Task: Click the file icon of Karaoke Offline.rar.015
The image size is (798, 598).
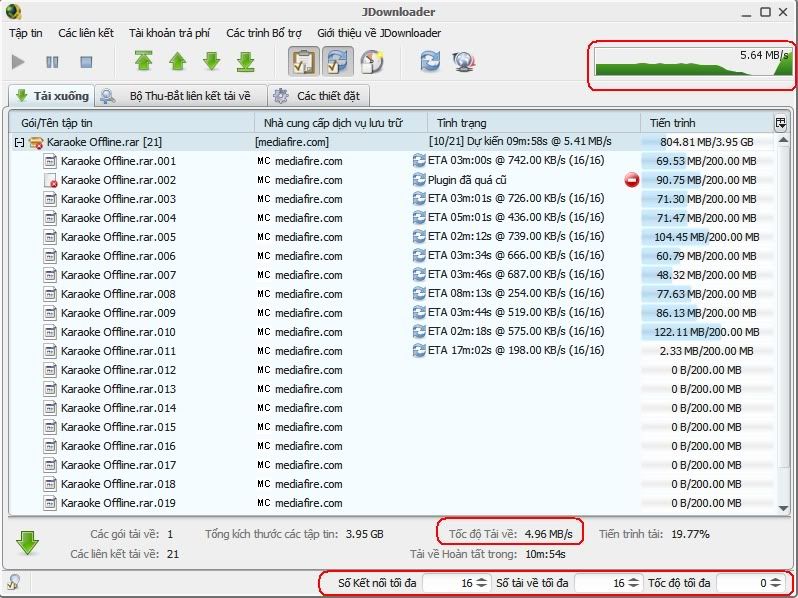Action: click(x=50, y=427)
